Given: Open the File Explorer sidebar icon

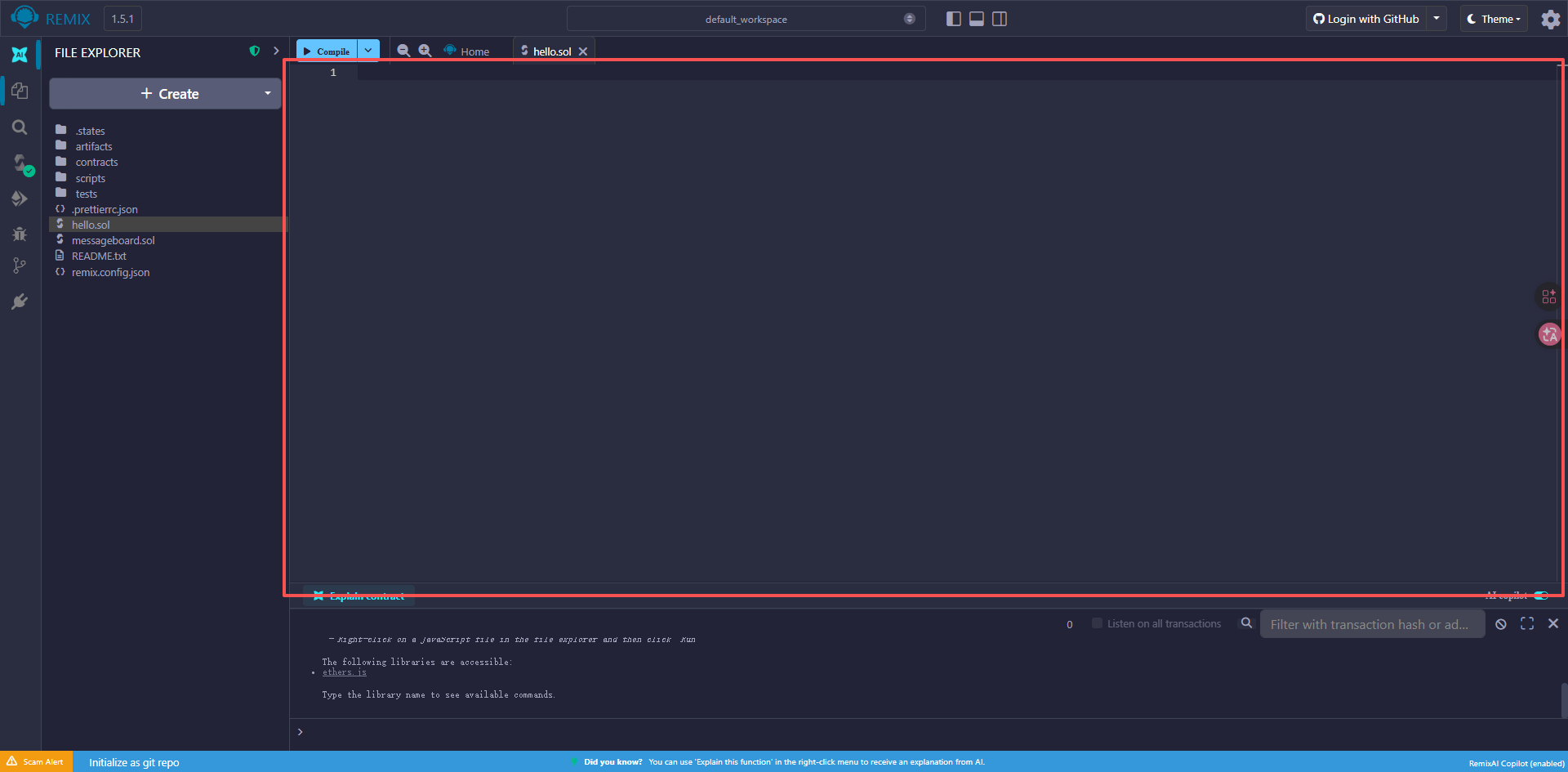Looking at the screenshot, I should 20,91.
